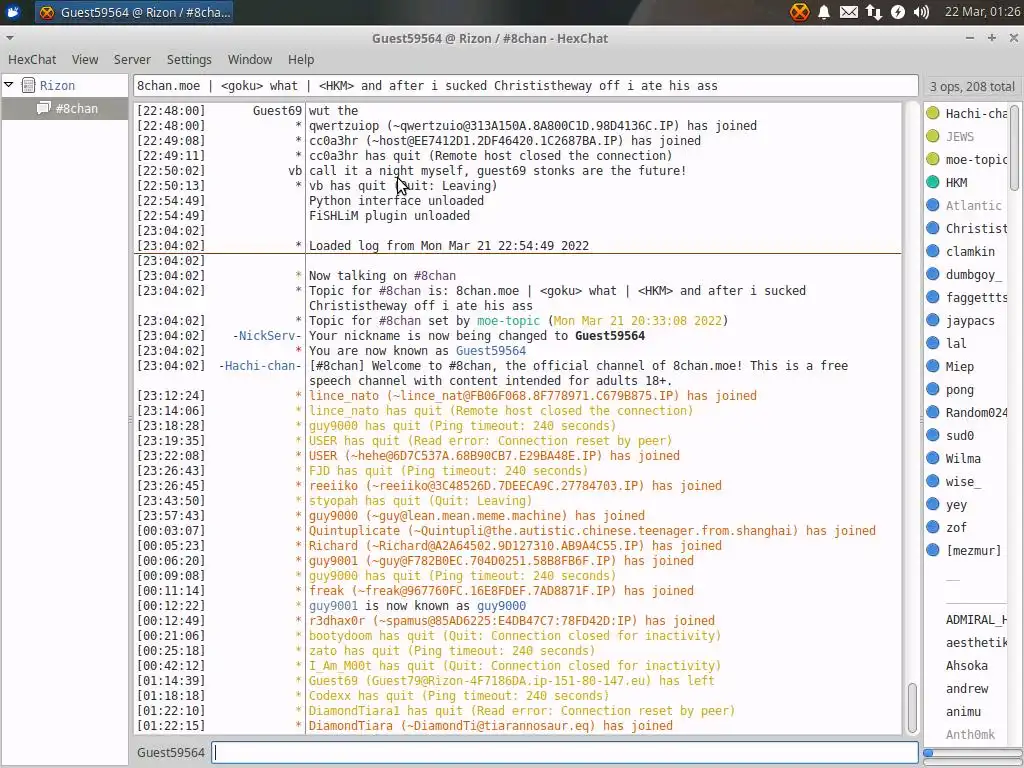Open the volume speaker tray icon
The height and width of the screenshot is (768, 1024).
tap(921, 12)
